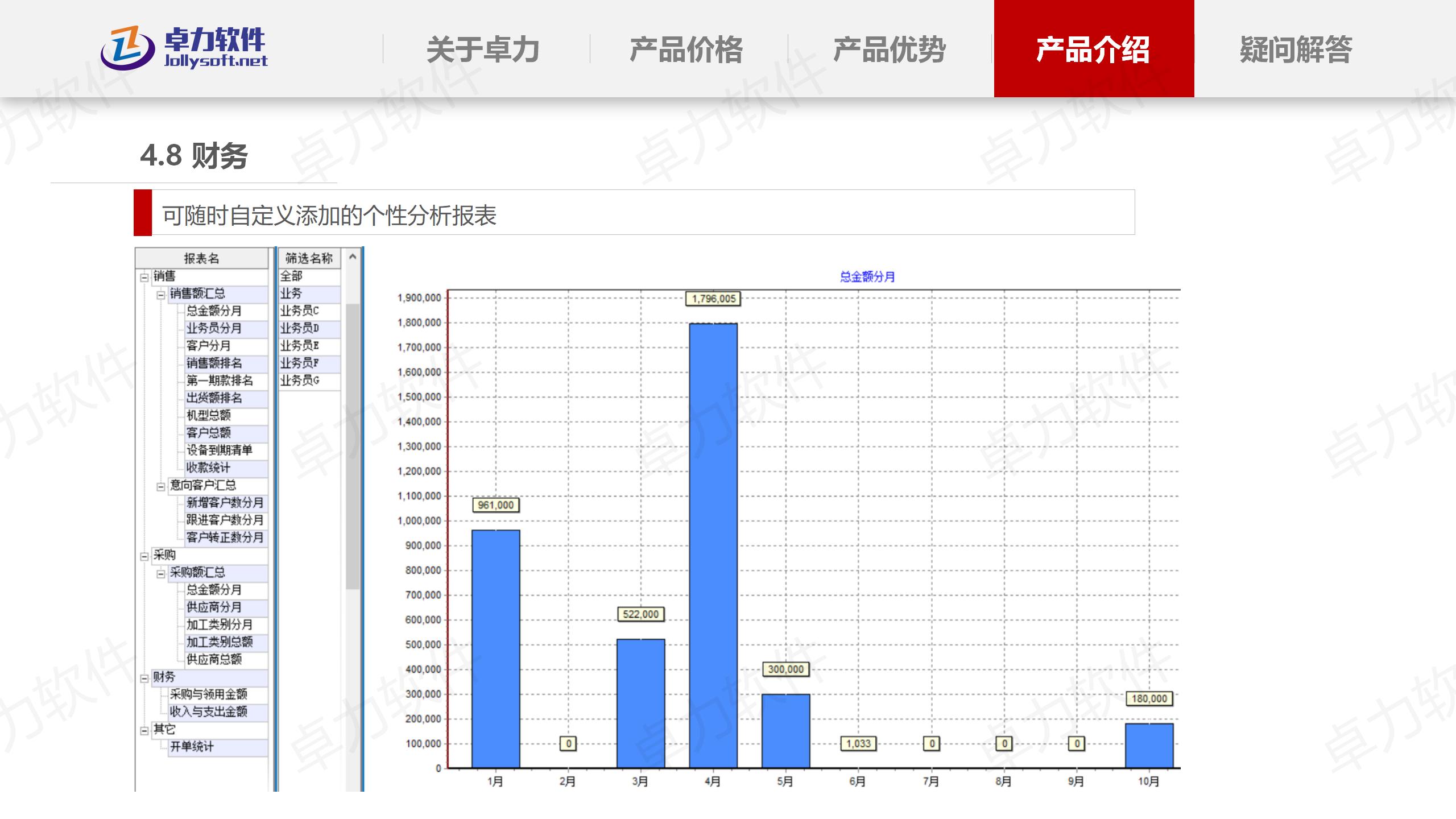This screenshot has width=1456, height=819.
Task: Click the 报表名 column header
Action: click(x=201, y=258)
